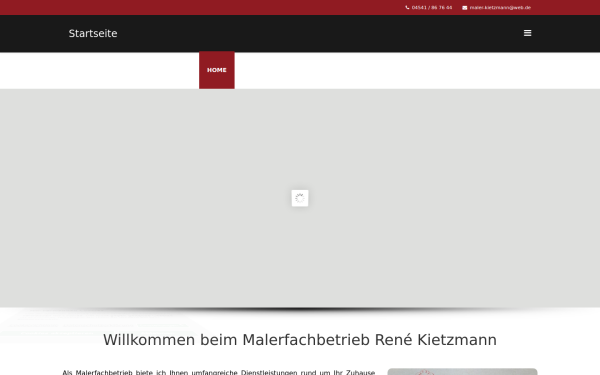
Task: Click the slider loading spinner
Action: coord(300,198)
